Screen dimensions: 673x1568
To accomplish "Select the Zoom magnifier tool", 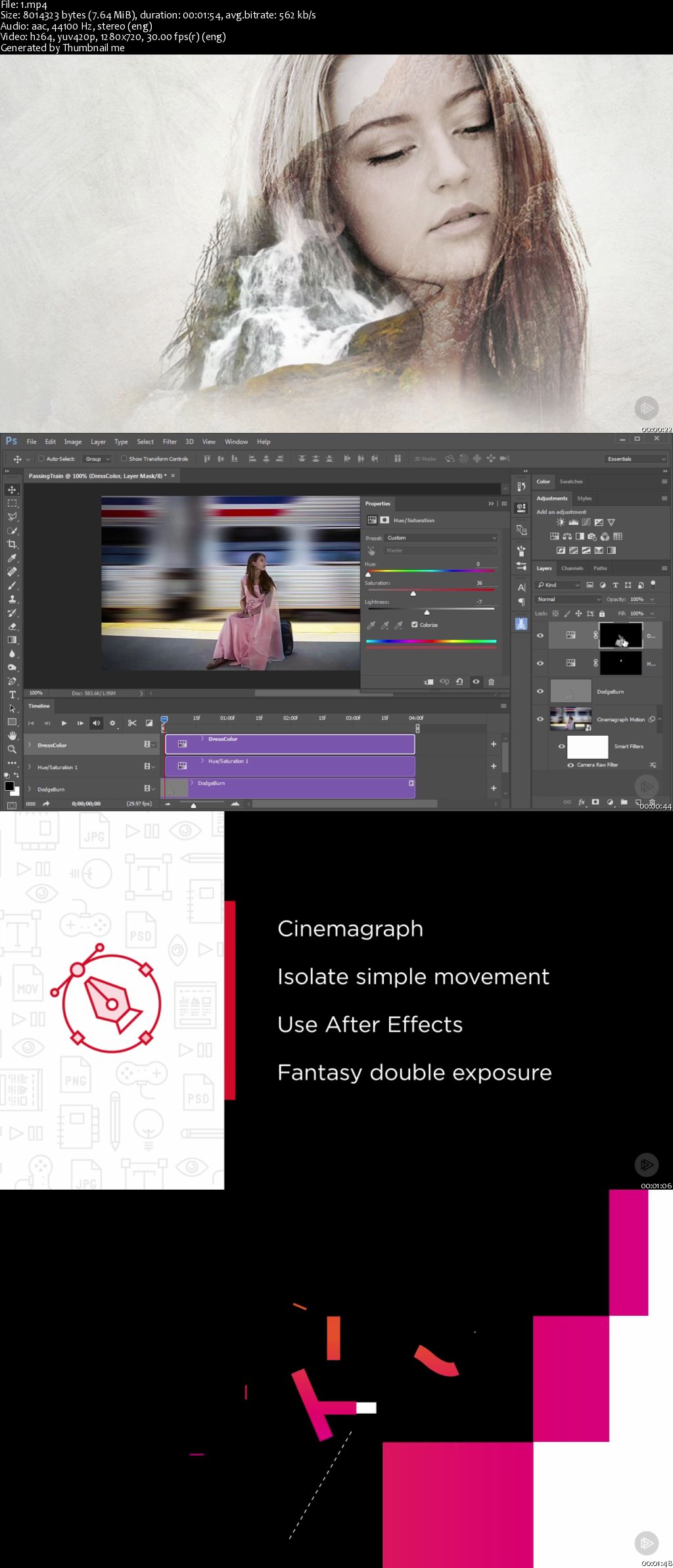I will click(12, 750).
